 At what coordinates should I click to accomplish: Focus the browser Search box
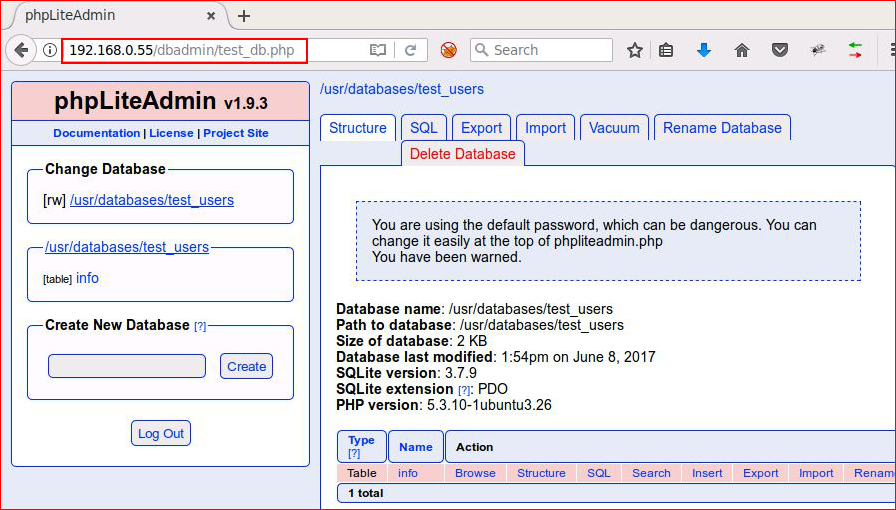pos(541,50)
